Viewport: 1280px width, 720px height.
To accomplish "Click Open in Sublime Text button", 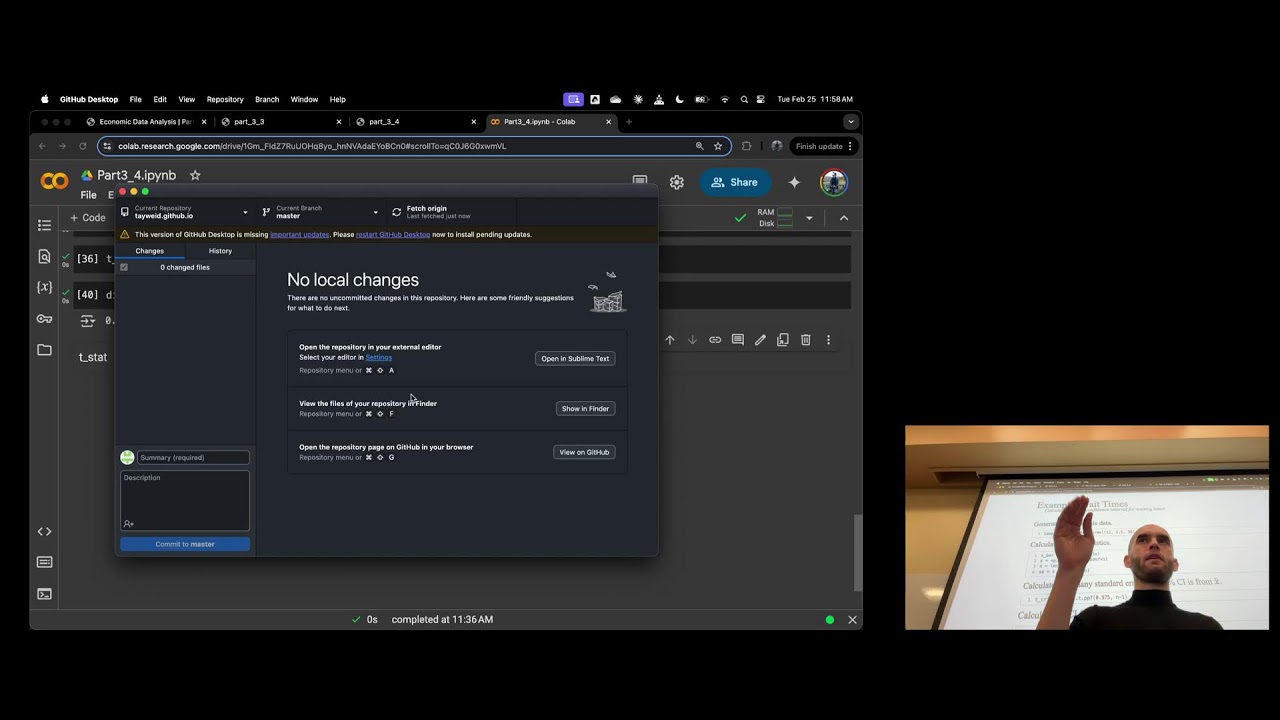I will (x=575, y=358).
